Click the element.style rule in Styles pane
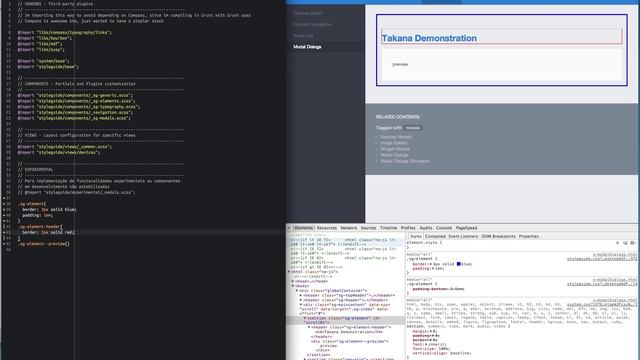The image size is (640, 360). pyautogui.click(x=424, y=243)
